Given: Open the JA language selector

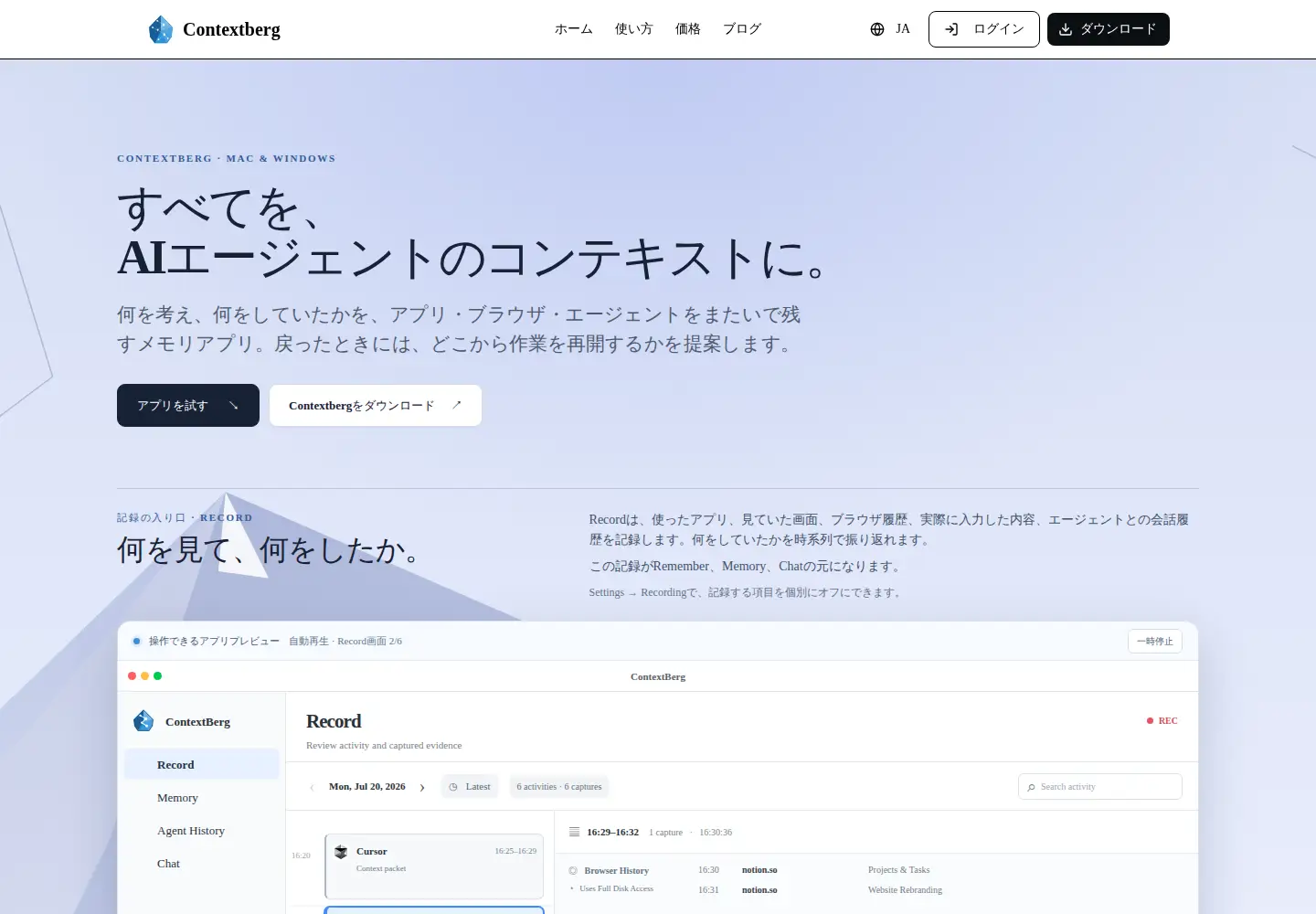Looking at the screenshot, I should (890, 29).
